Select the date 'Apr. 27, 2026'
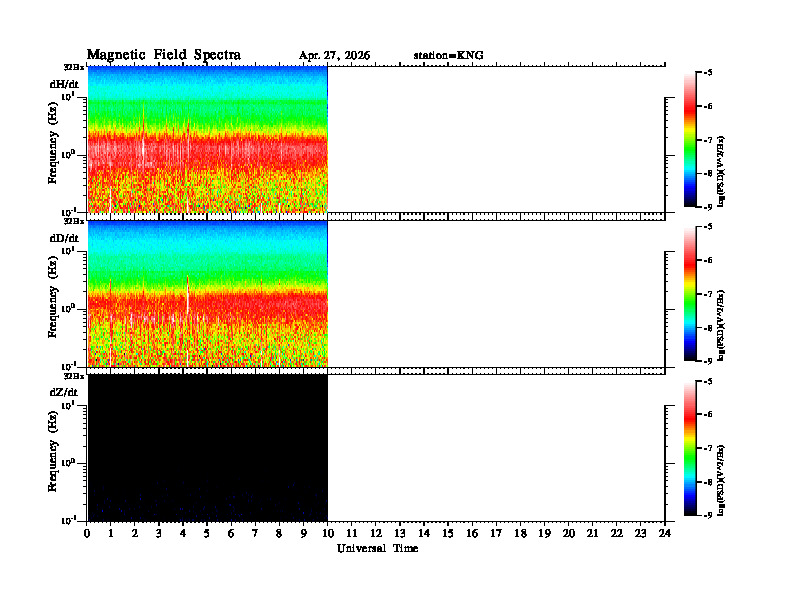Viewport: 792px width, 612px height. [334, 56]
